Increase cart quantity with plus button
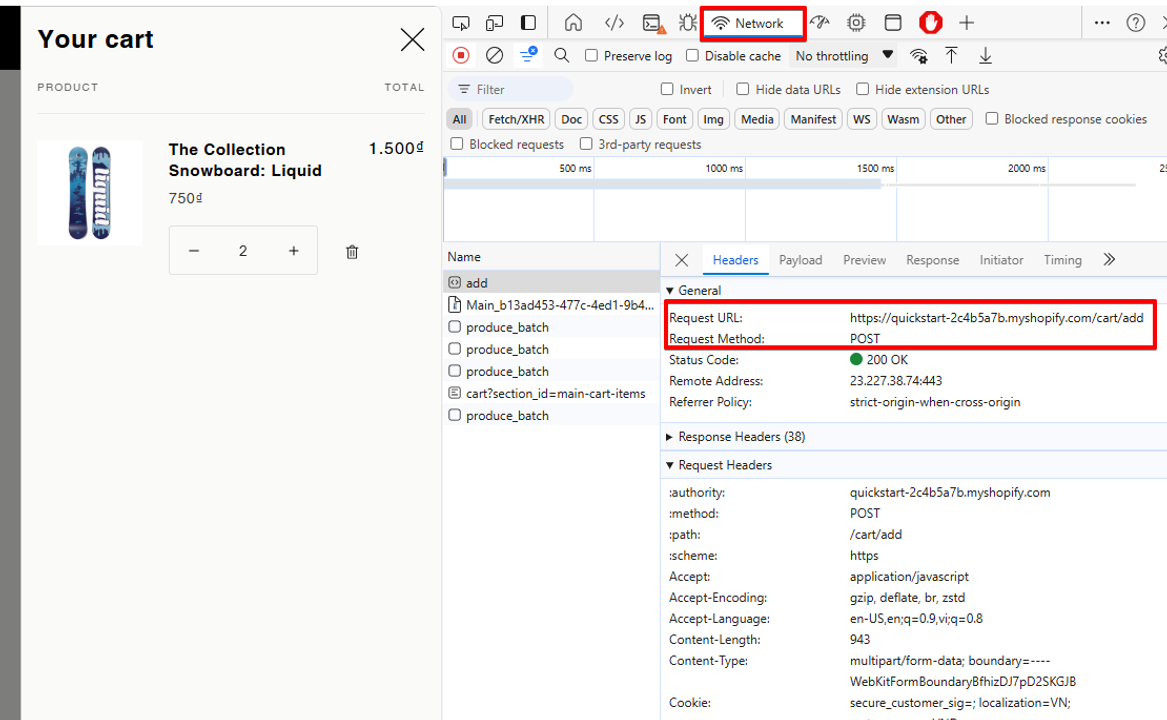This screenshot has height=720, width=1167. (294, 251)
